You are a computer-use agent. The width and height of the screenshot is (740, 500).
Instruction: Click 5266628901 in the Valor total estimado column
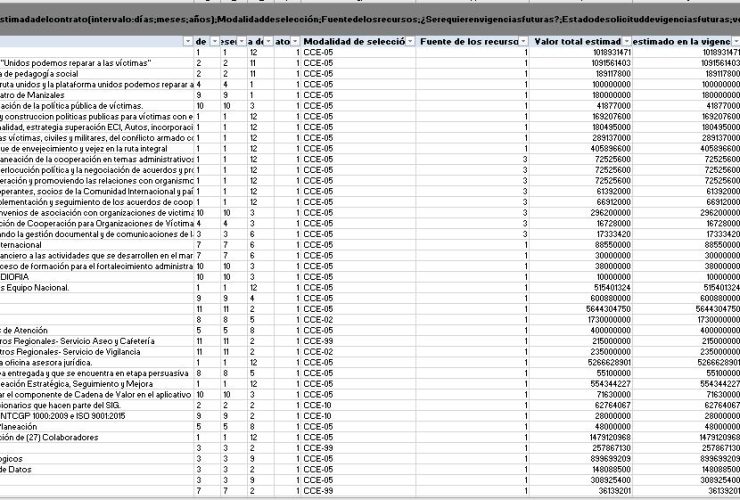click(580, 362)
